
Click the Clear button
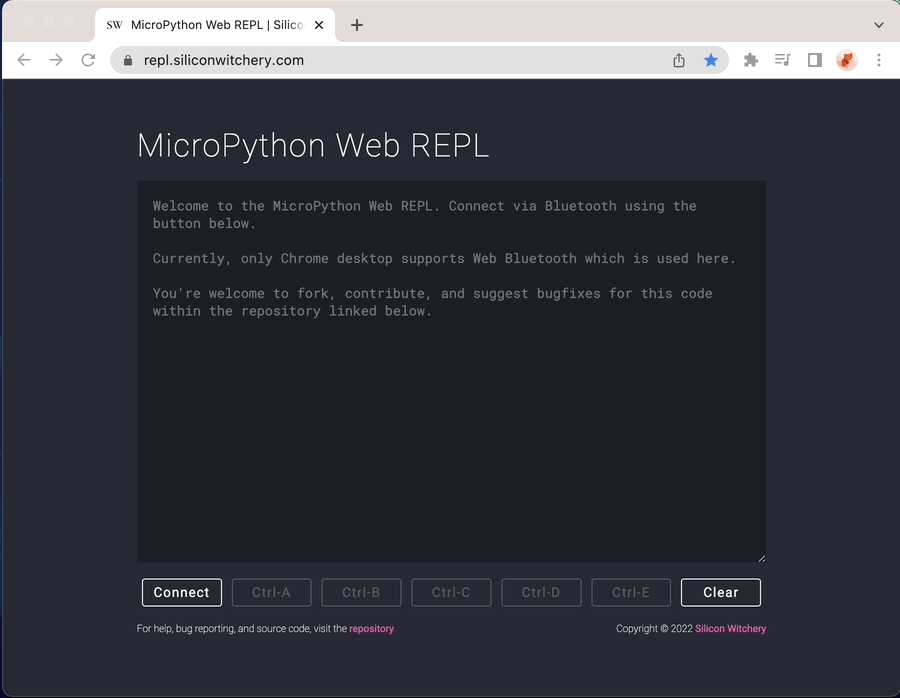click(721, 592)
